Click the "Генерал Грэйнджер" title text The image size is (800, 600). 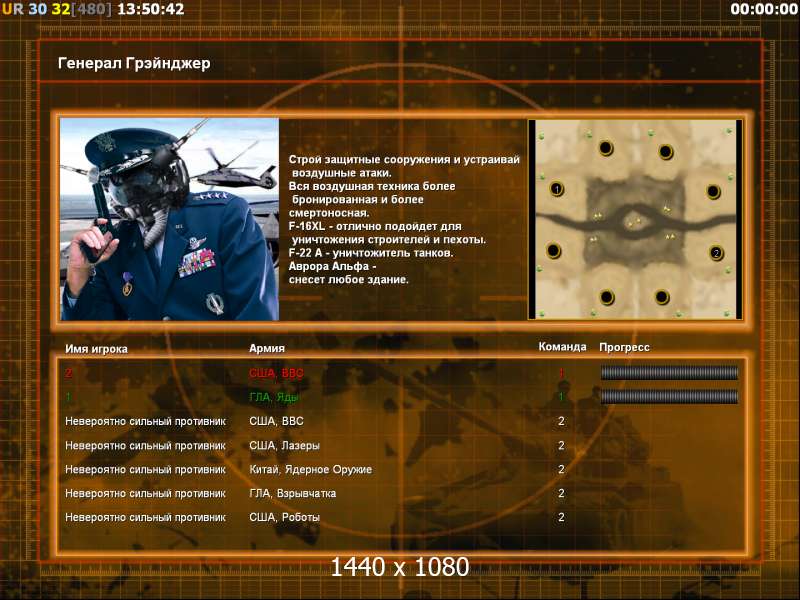click(x=135, y=64)
